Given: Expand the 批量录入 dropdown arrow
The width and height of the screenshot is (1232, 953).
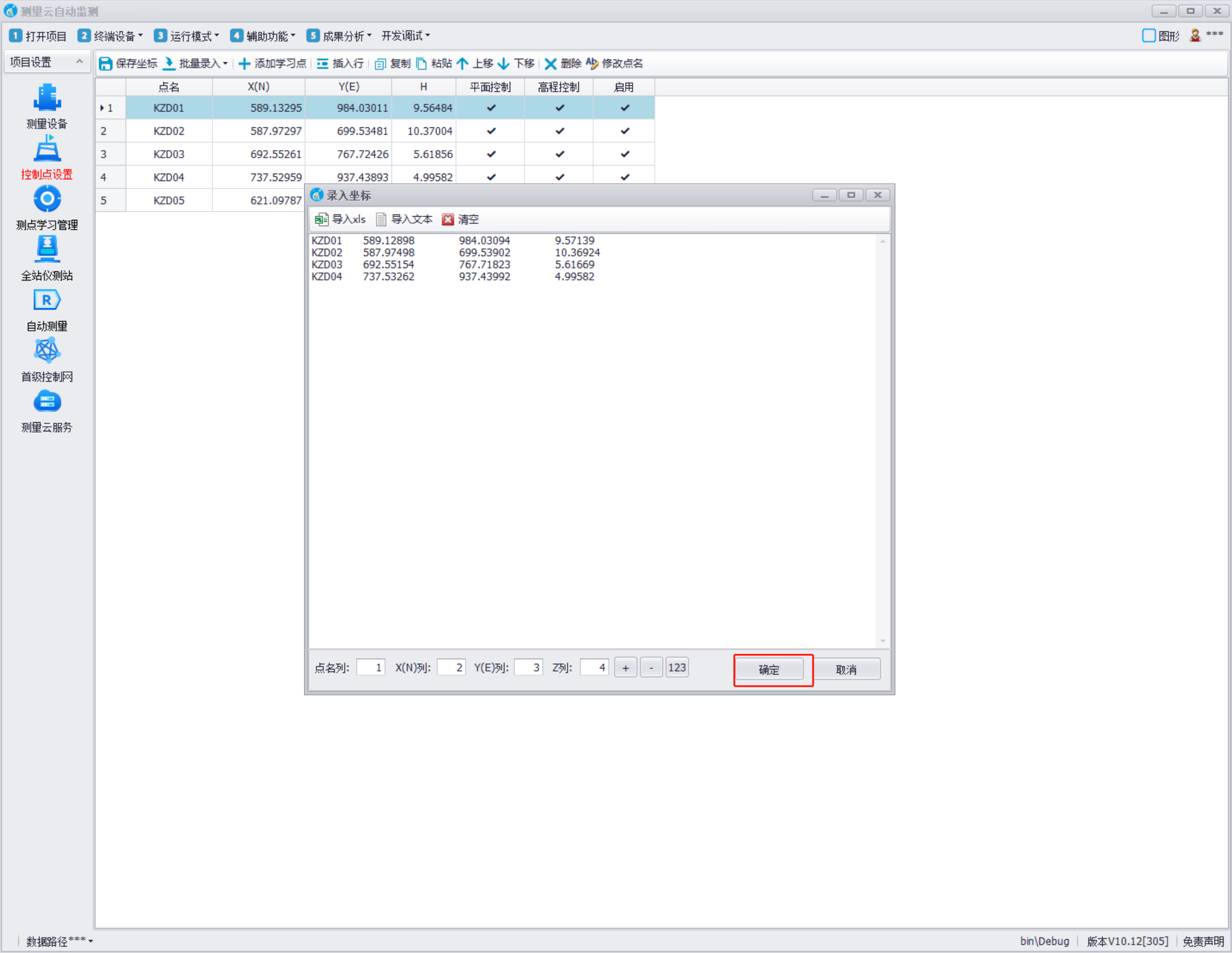Looking at the screenshot, I should pos(225,63).
